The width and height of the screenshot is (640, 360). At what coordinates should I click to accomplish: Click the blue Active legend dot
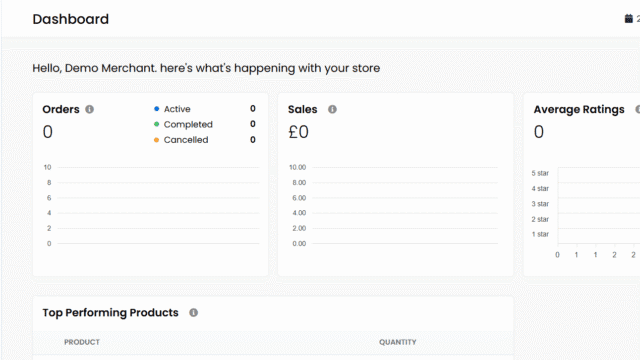[156, 109]
